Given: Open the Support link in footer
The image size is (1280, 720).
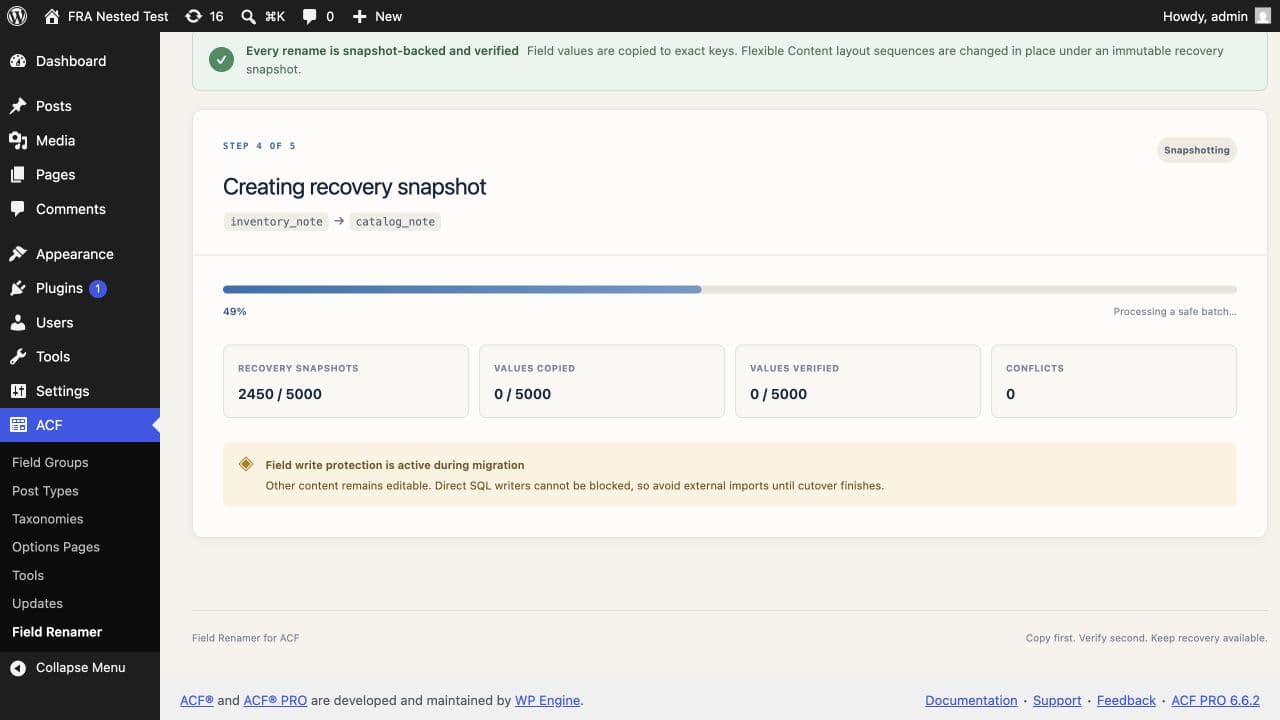Looking at the screenshot, I should (x=1057, y=701).
